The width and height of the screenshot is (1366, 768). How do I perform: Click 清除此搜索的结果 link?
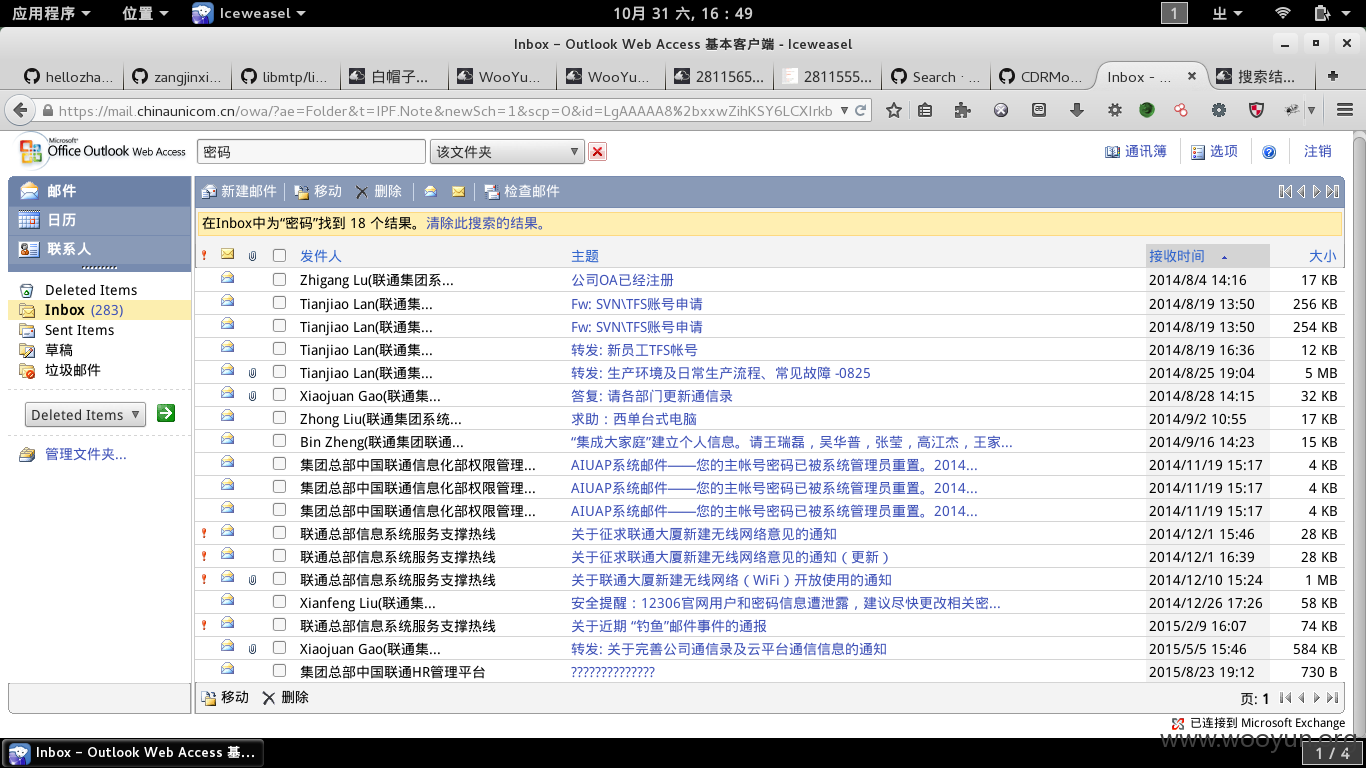486,223
